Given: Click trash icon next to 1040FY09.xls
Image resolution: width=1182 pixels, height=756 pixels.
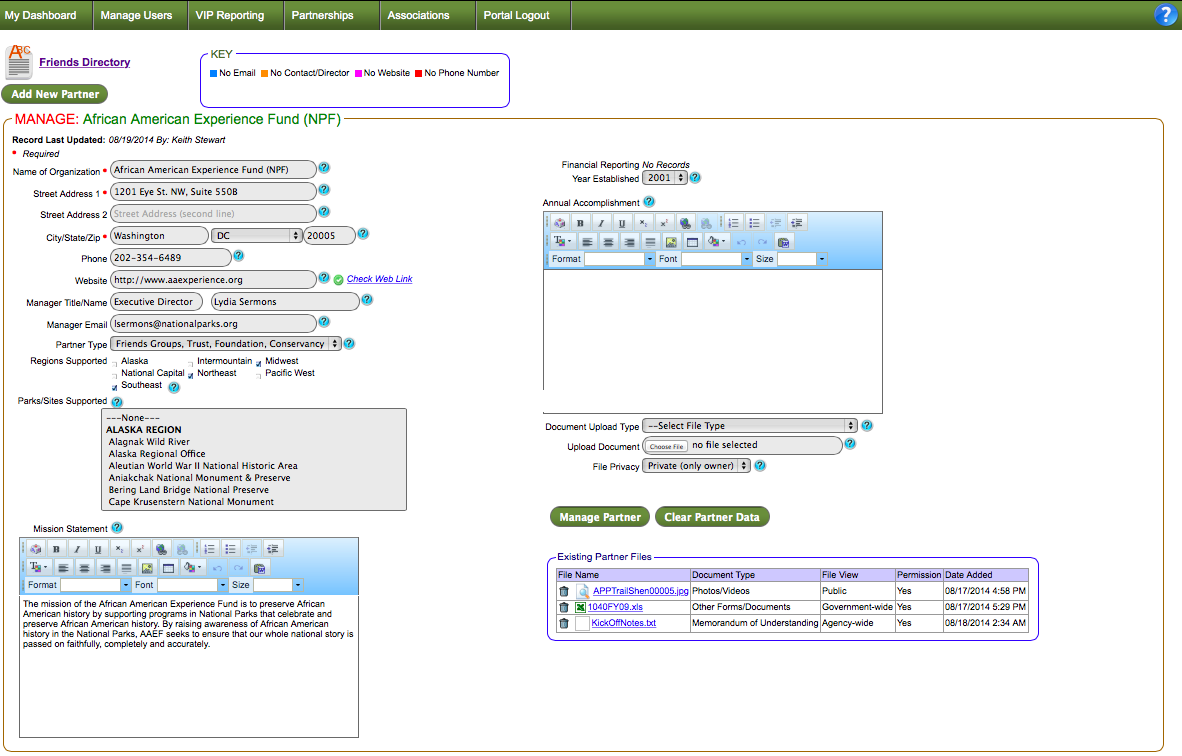Looking at the screenshot, I should coord(564,607).
